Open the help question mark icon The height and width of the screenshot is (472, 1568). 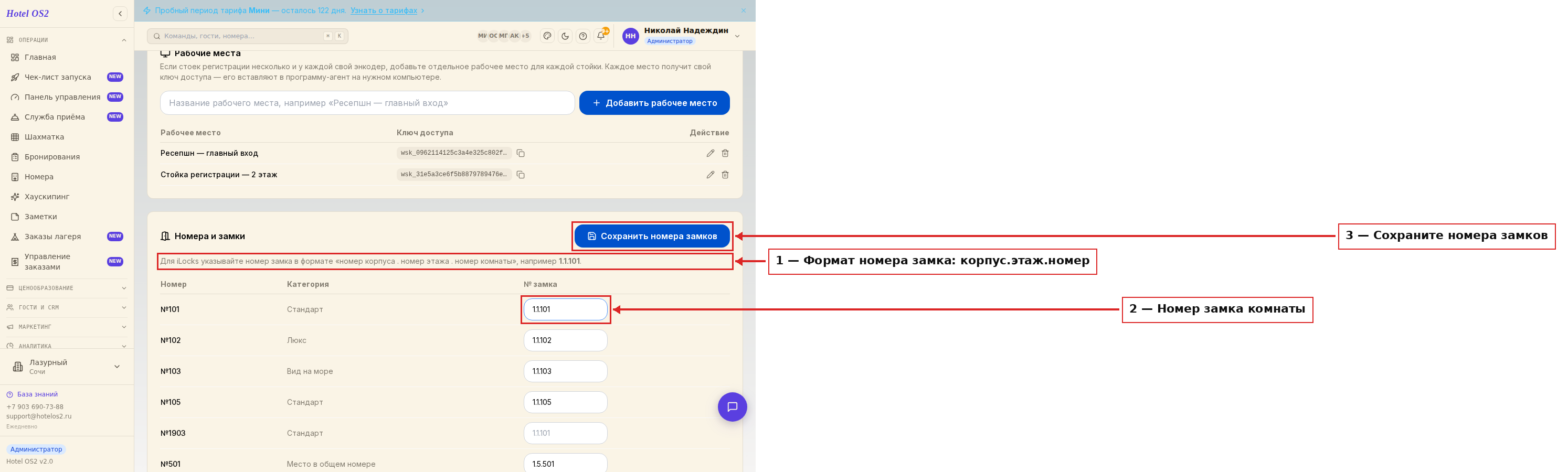click(x=583, y=36)
